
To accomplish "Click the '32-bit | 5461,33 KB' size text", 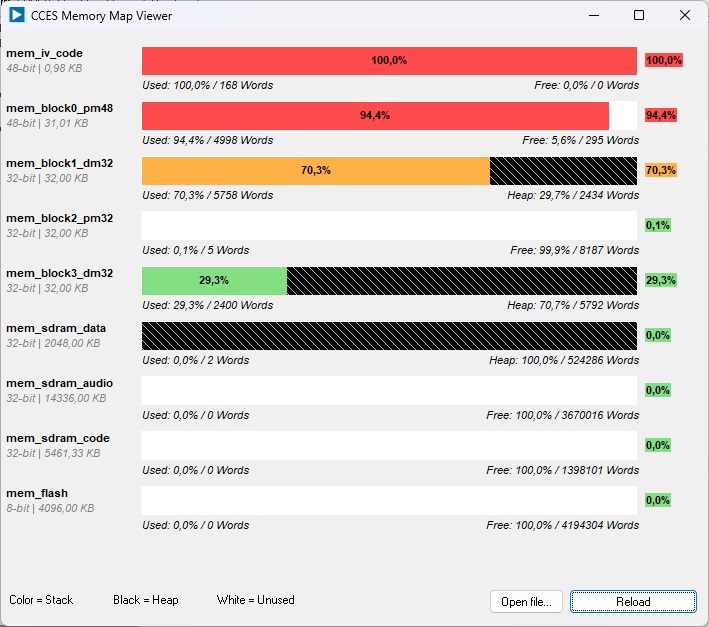I will click(x=53, y=453).
